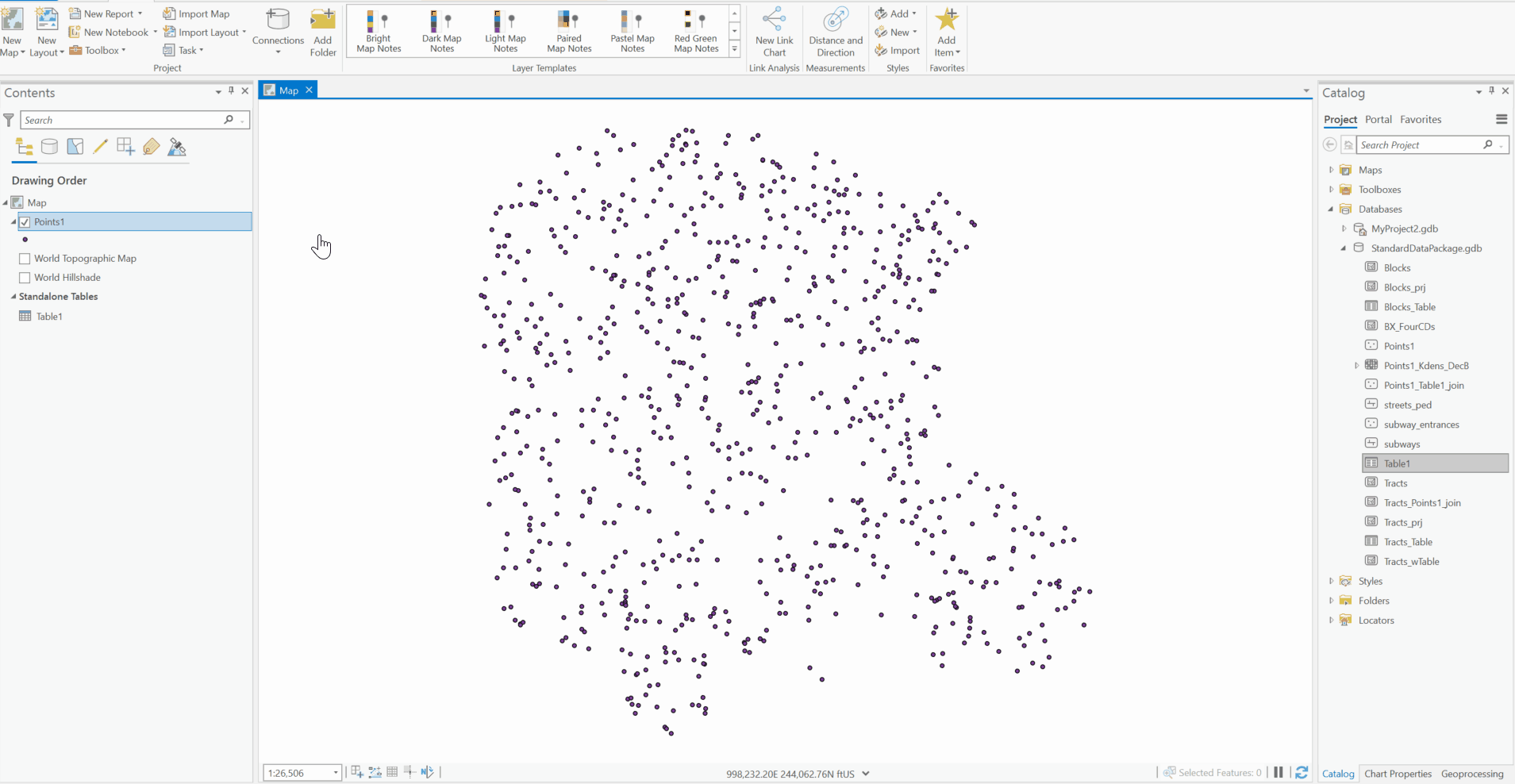Image resolution: width=1515 pixels, height=784 pixels.
Task: Expand layer templates gallery arrow
Action: click(735, 49)
